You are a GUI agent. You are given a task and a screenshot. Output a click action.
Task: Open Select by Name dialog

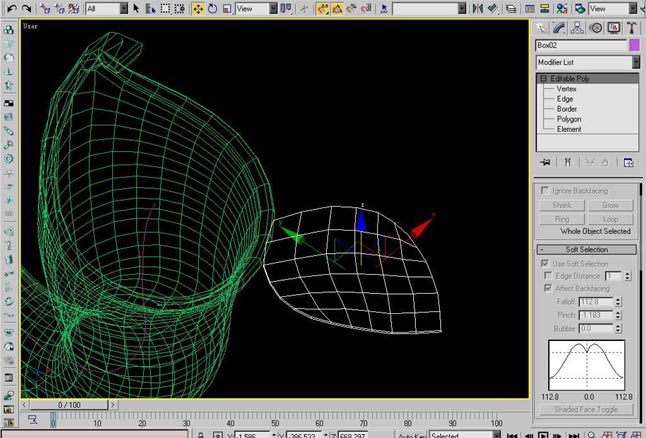coord(150,8)
